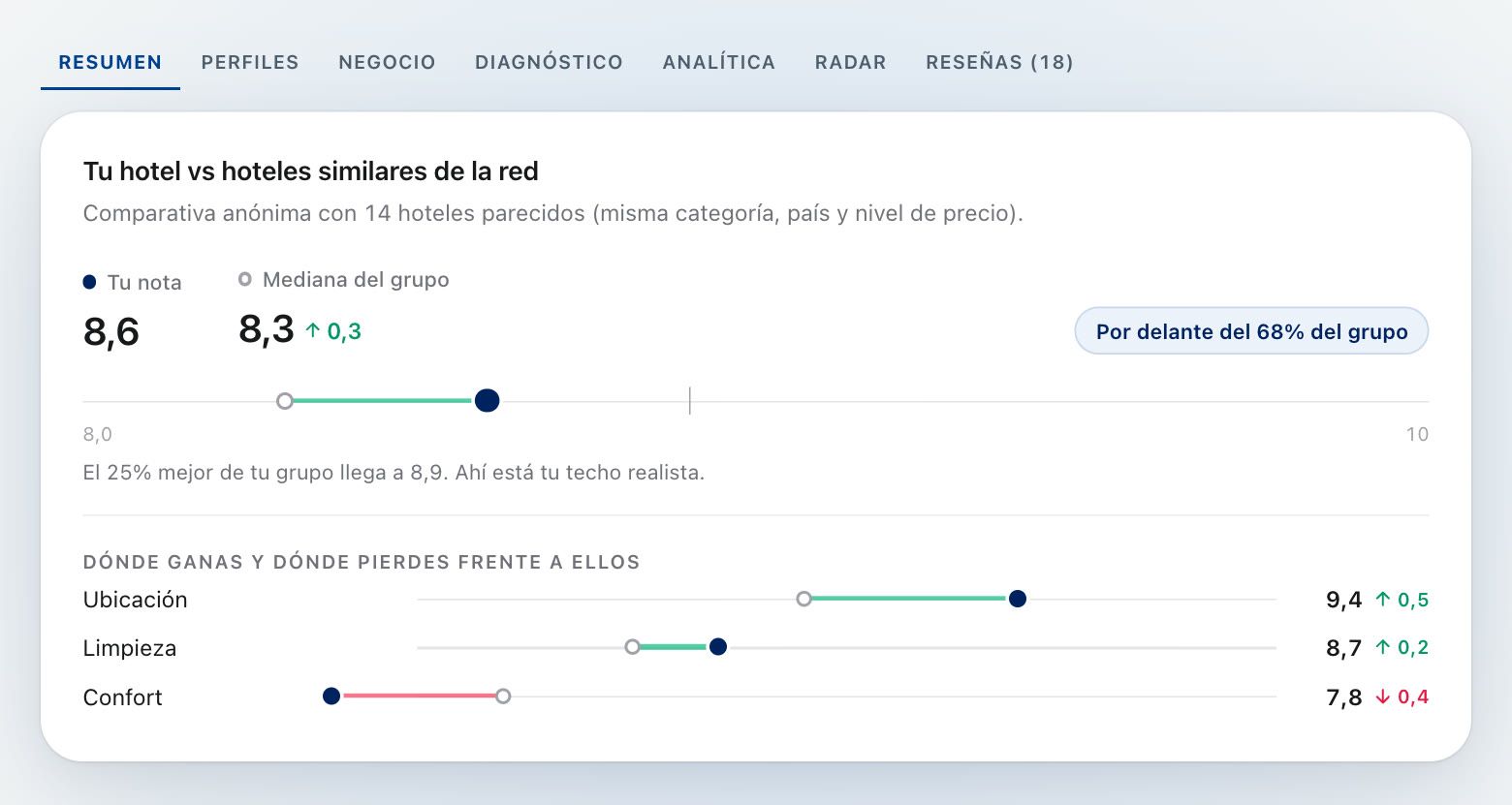Click the 'Confort' row label
Viewport: 1512px width, 805px height.
click(122, 697)
